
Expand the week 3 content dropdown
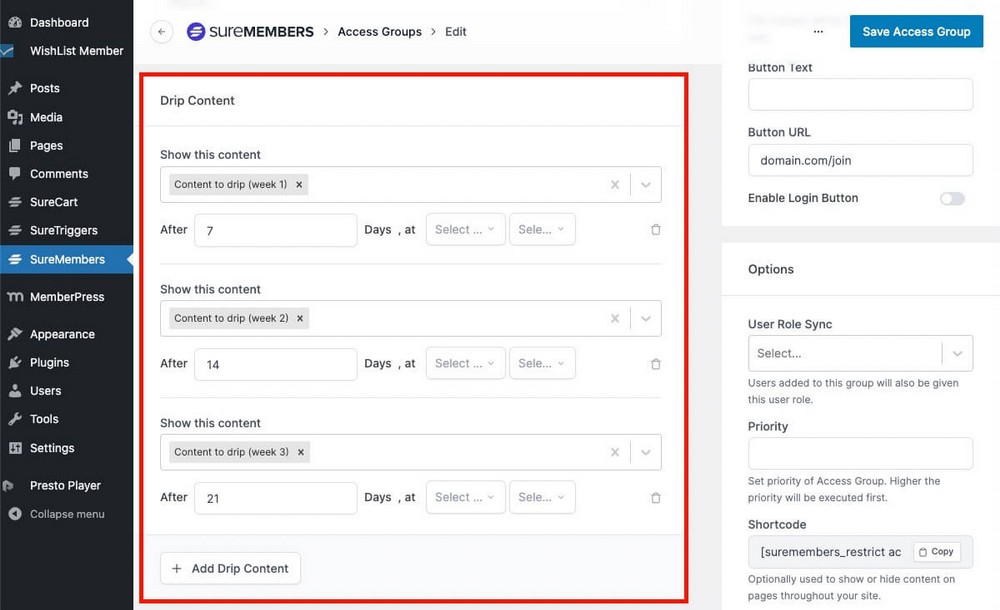(645, 452)
